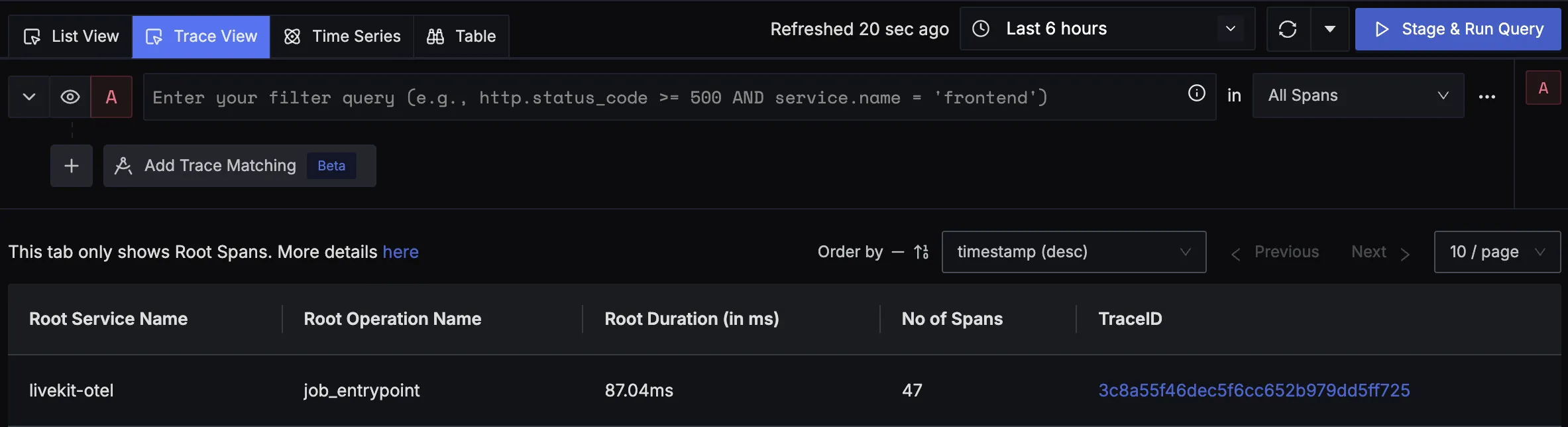Click the A badge at the far right
The image size is (1568, 427).
pyautogui.click(x=1543, y=87)
